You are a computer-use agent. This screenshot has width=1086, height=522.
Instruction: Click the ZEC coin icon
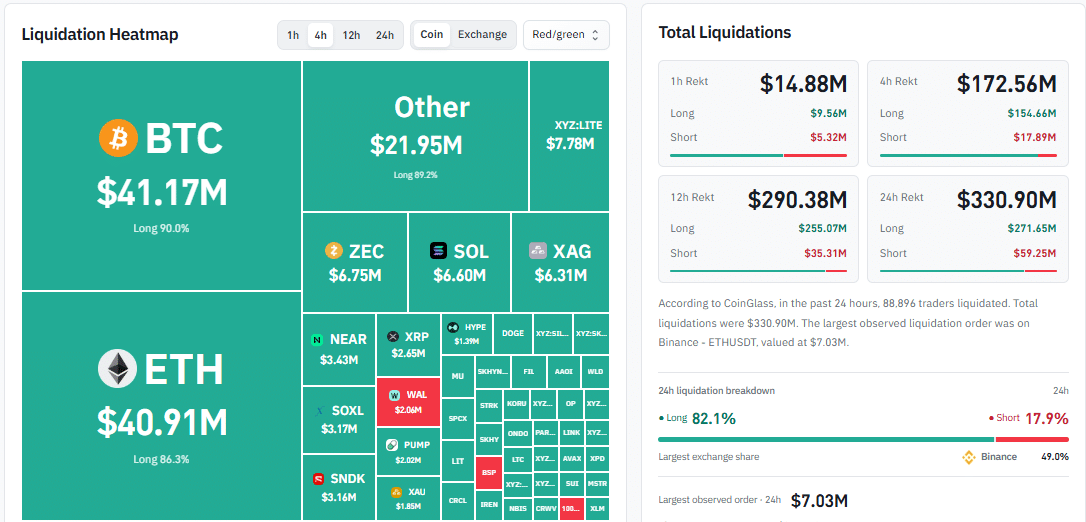[x=334, y=251]
